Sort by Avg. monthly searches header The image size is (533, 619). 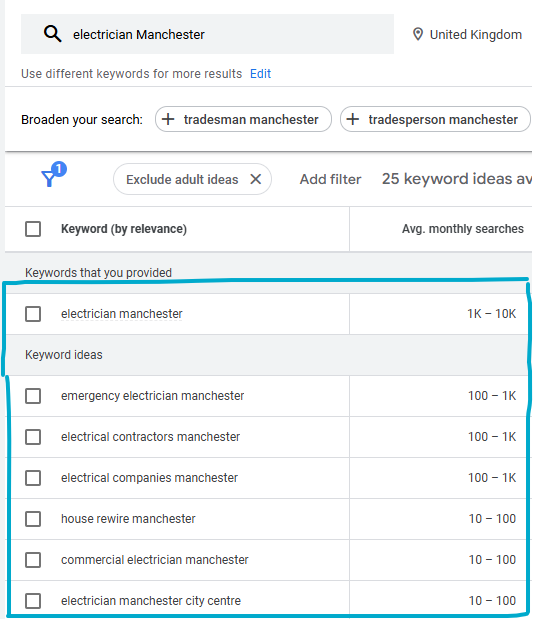(463, 229)
